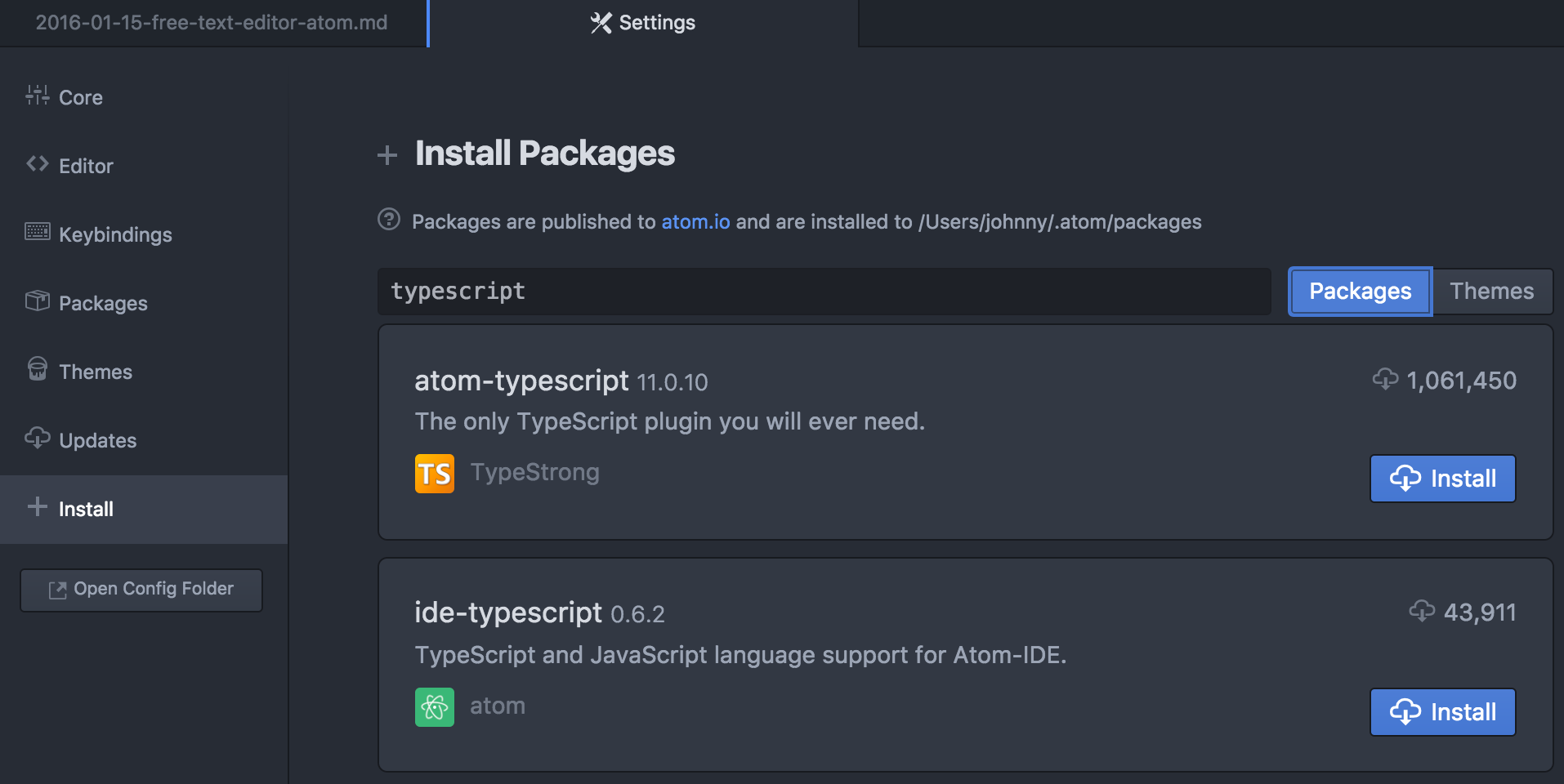Image resolution: width=1564 pixels, height=784 pixels.
Task: Click the Packages box icon in sidebar
Action: click(x=37, y=301)
